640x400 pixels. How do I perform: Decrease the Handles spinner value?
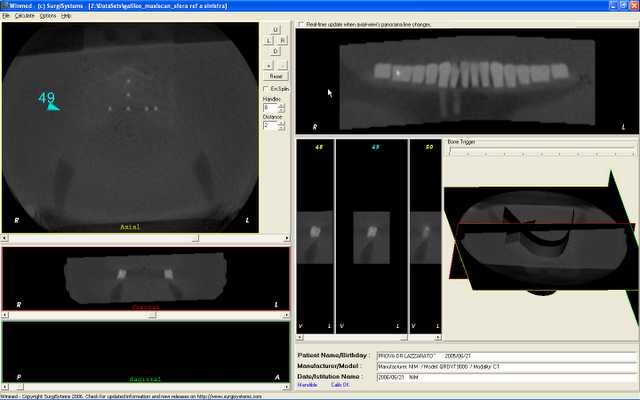click(281, 110)
